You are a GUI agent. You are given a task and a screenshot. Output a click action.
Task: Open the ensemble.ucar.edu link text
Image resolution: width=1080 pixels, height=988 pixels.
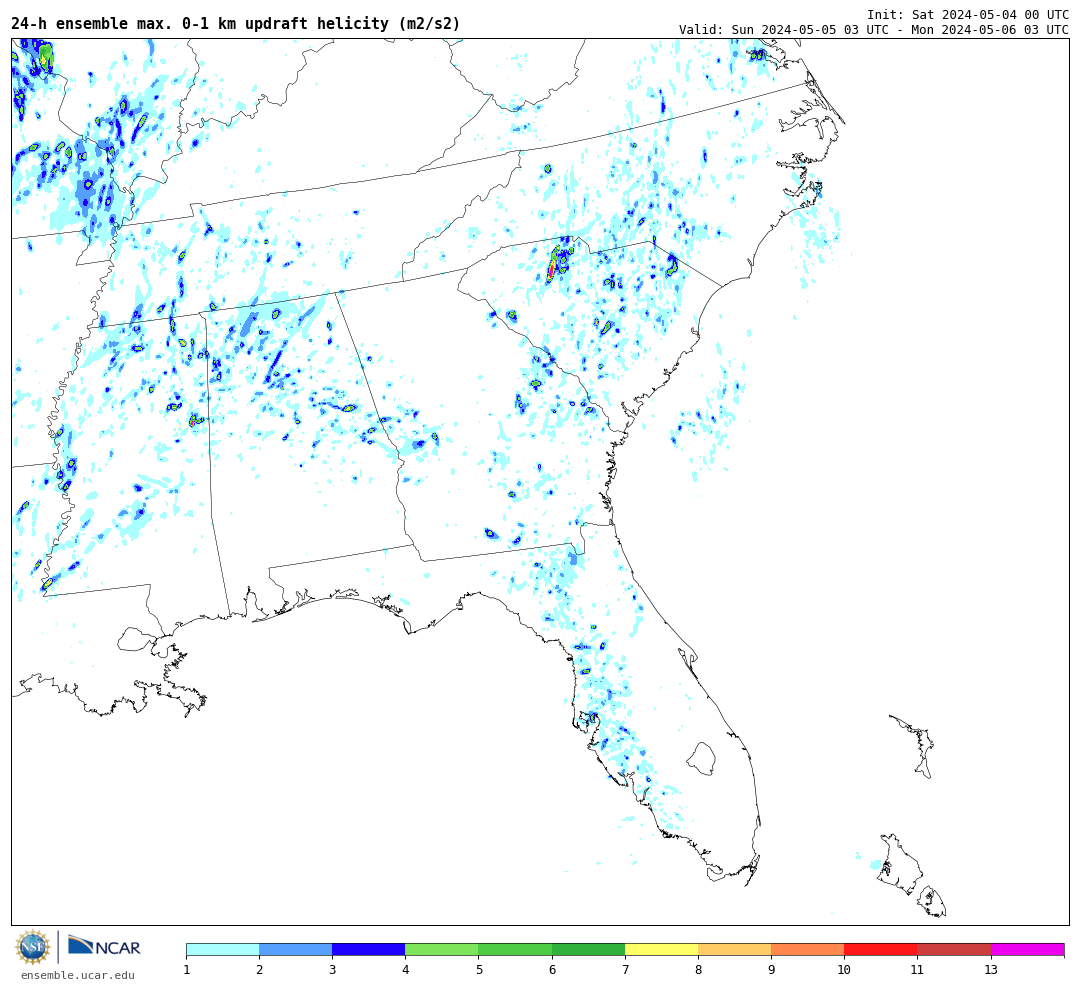pos(78,975)
